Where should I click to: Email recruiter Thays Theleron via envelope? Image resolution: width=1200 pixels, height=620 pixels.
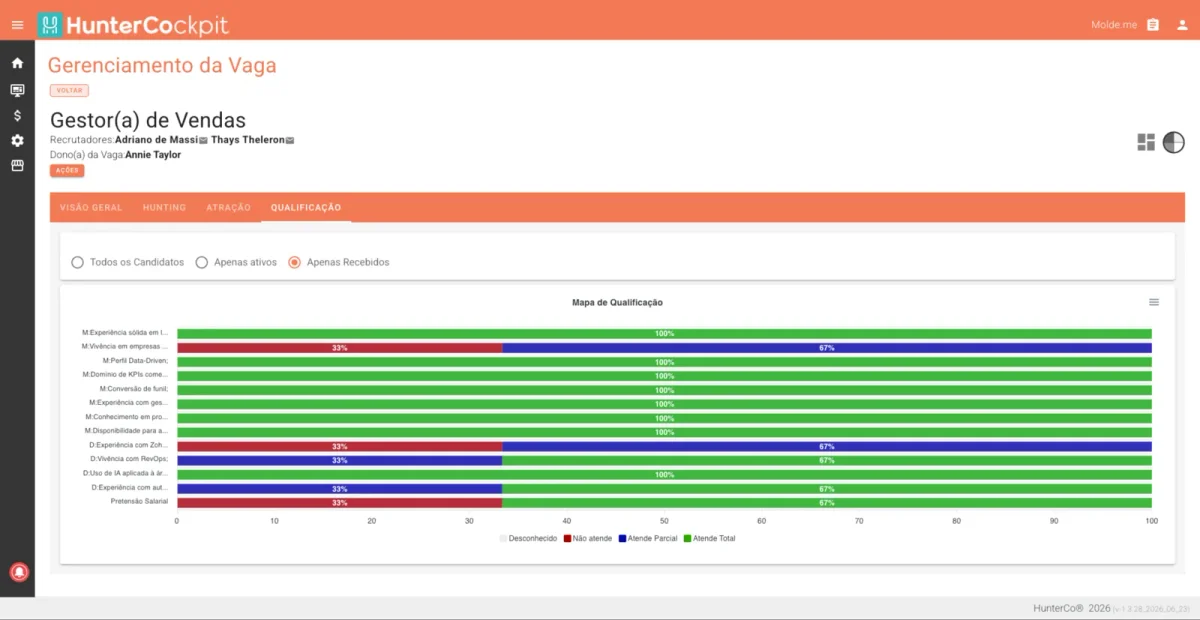click(x=290, y=141)
